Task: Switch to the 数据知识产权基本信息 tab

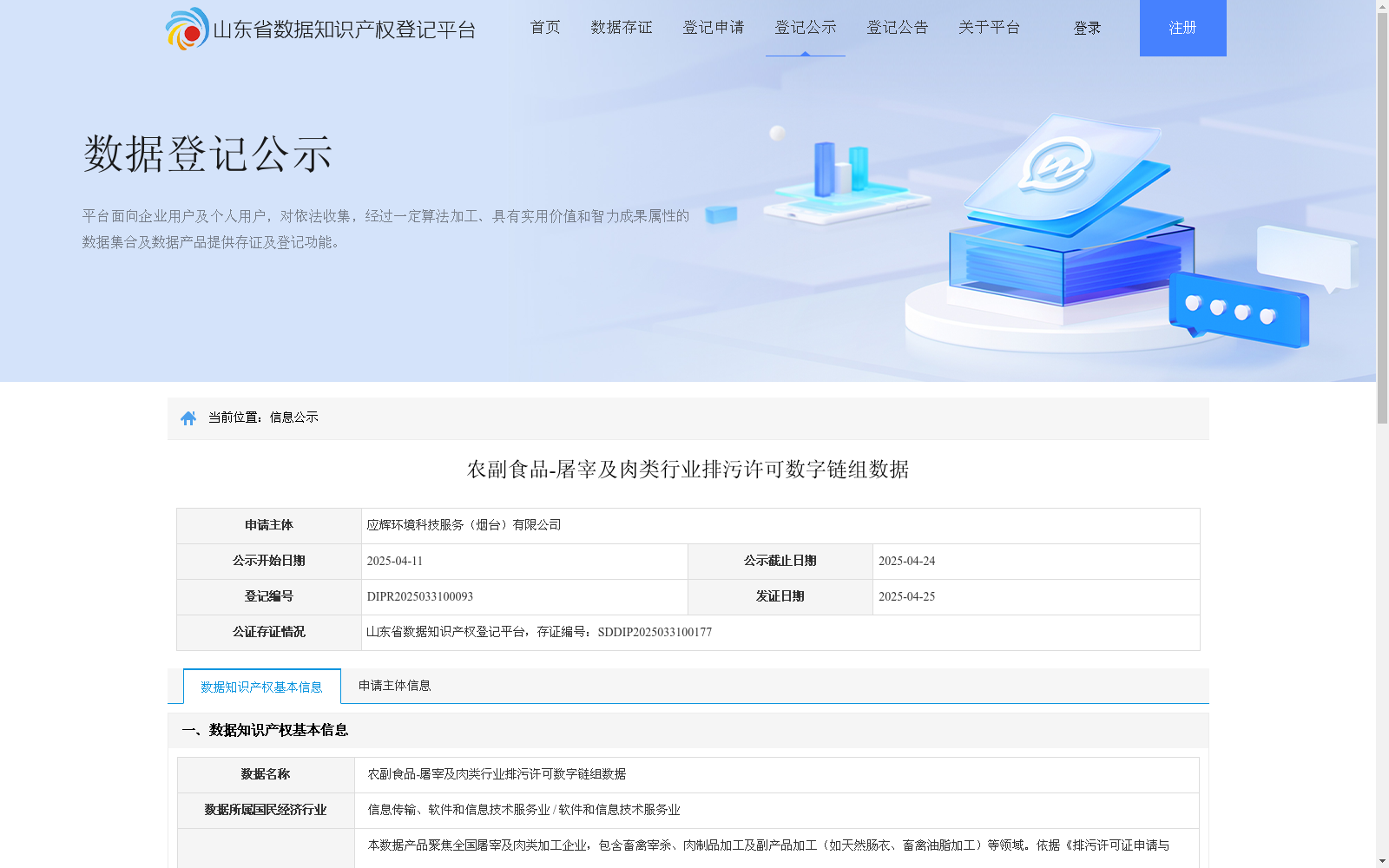Action: click(261, 687)
